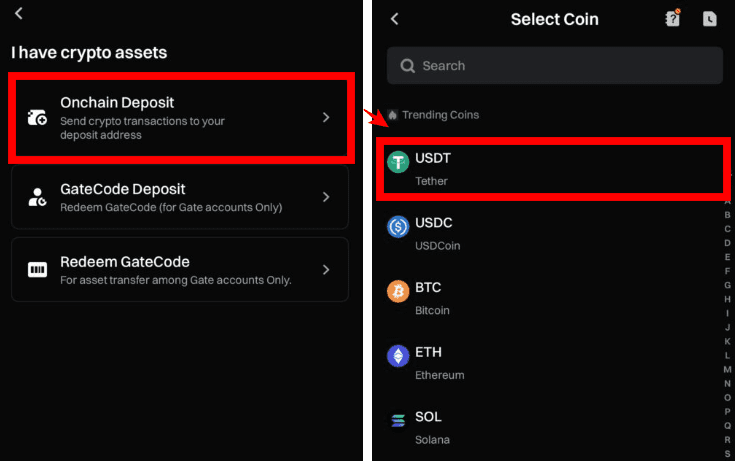Tap the USDT Tether coin icon
The width and height of the screenshot is (735, 461).
pyautogui.click(x=399, y=162)
